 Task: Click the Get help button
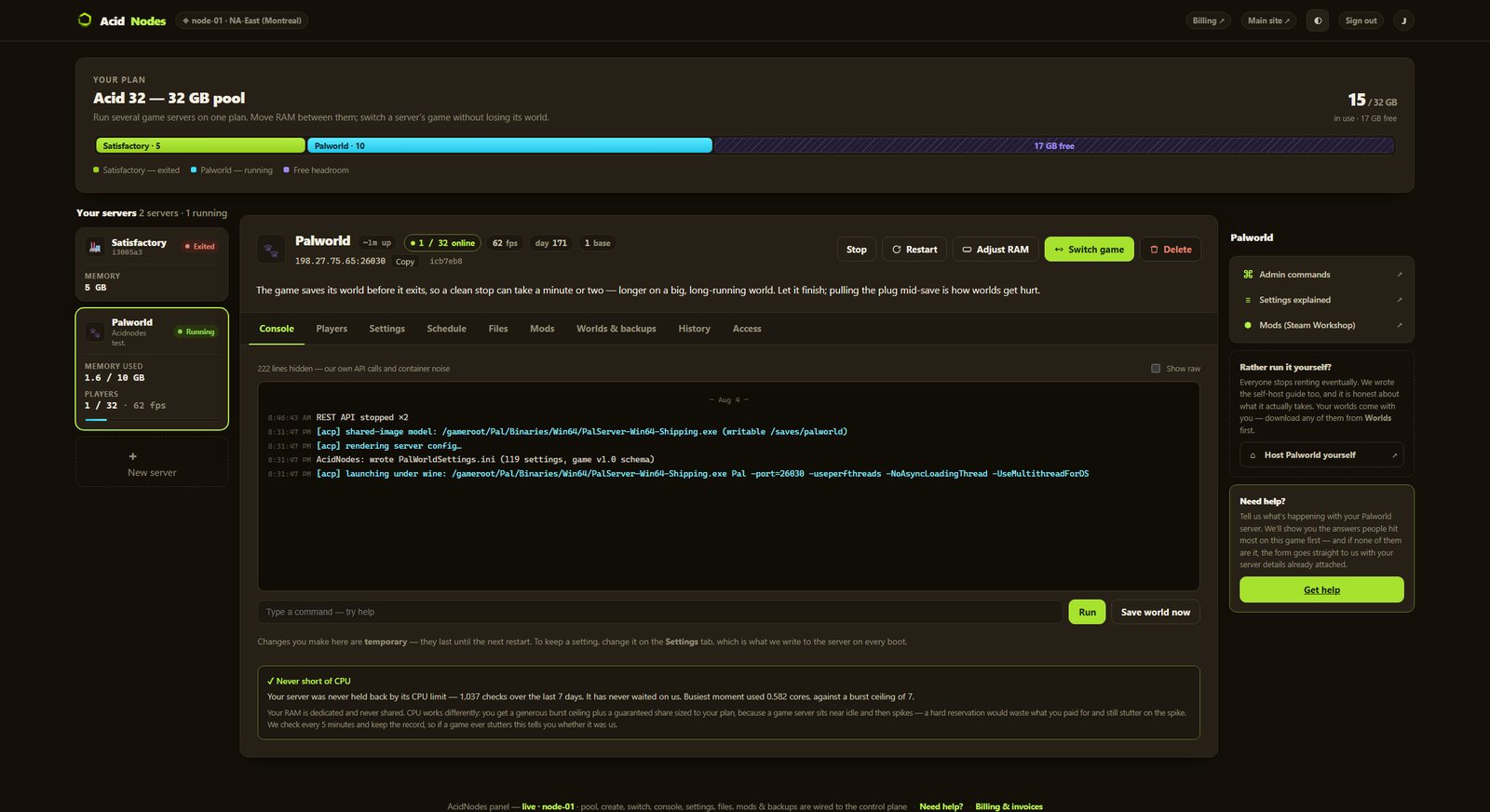coord(1321,589)
